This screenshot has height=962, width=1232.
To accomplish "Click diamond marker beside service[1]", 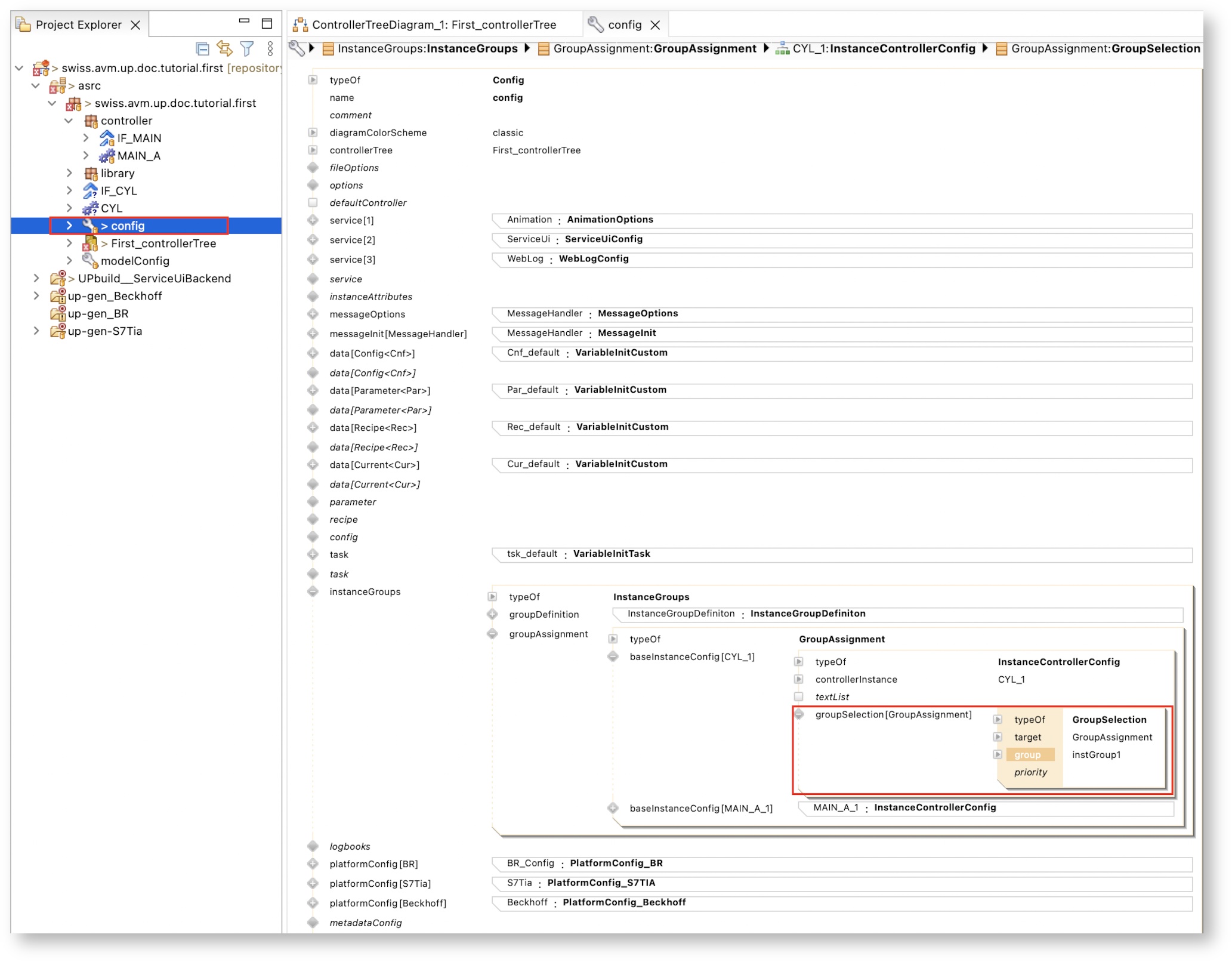I will pos(313,220).
